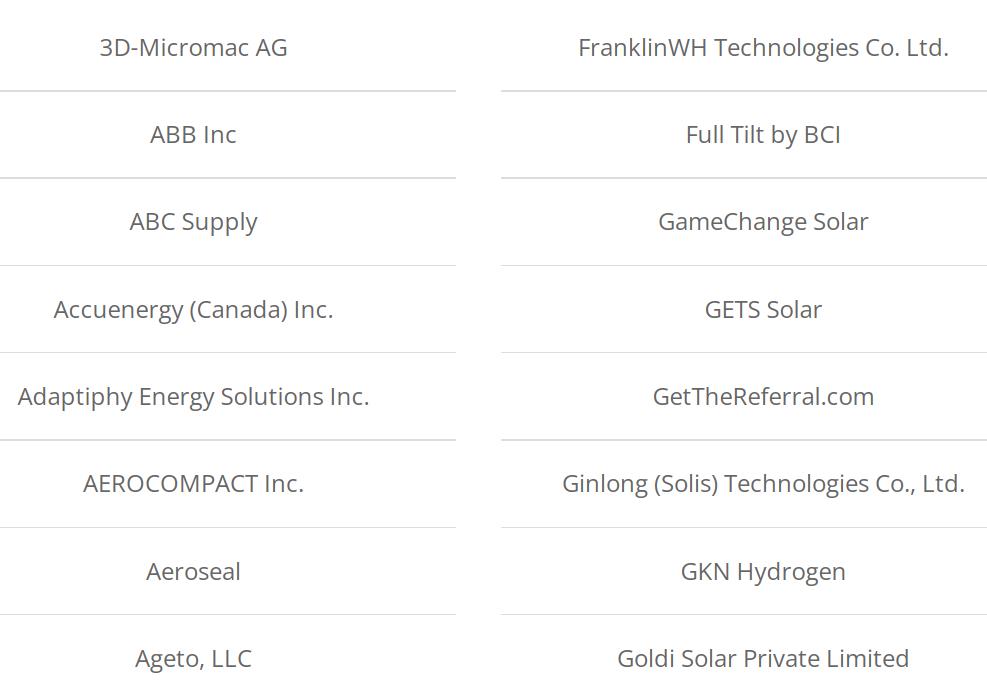Click the word Hydrogen in GKN row
Image resolution: width=987 pixels, height=695 pixels.
click(x=791, y=573)
